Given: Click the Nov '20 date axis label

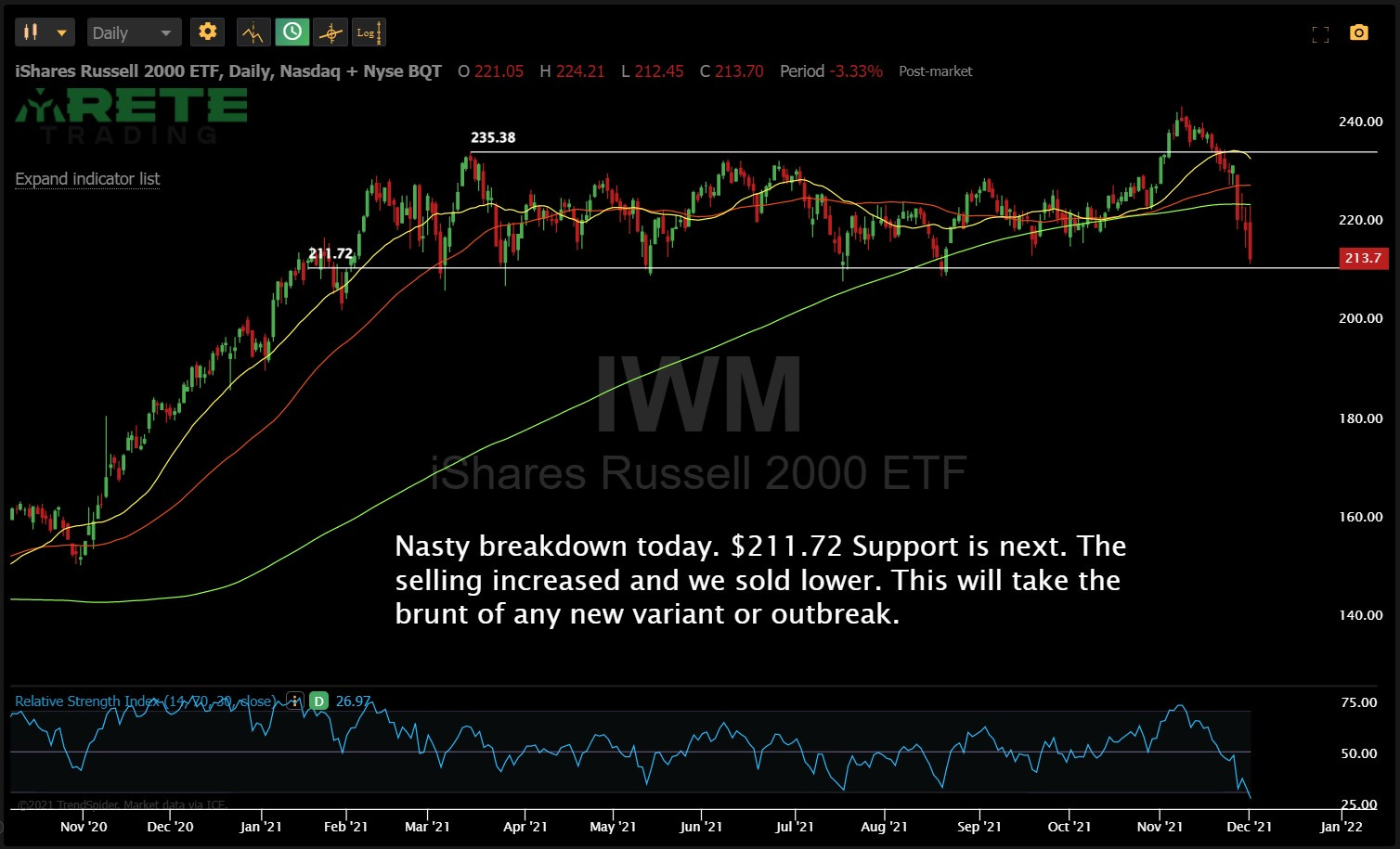Looking at the screenshot, I should [x=84, y=827].
